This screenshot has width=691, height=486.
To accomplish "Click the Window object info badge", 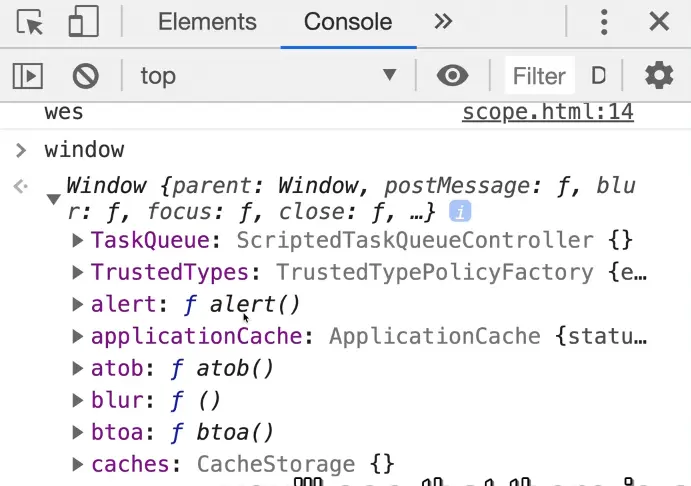I will [x=459, y=212].
